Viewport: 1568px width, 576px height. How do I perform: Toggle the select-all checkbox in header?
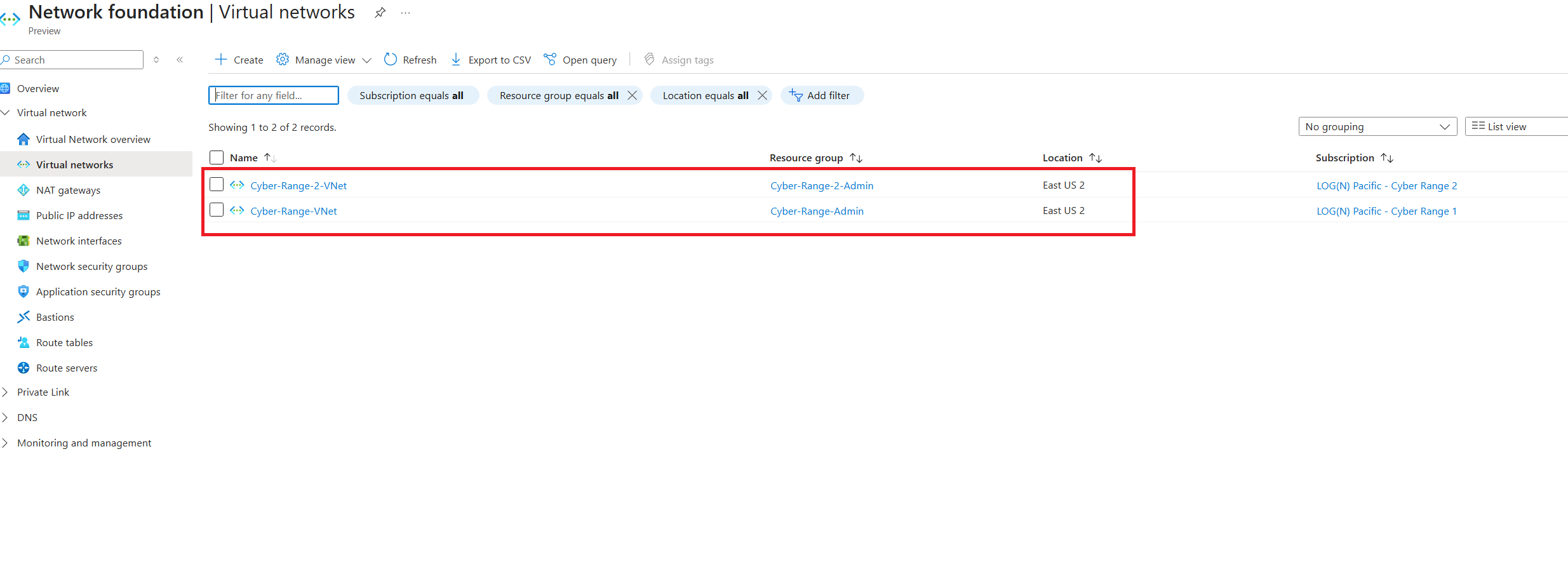coord(217,157)
